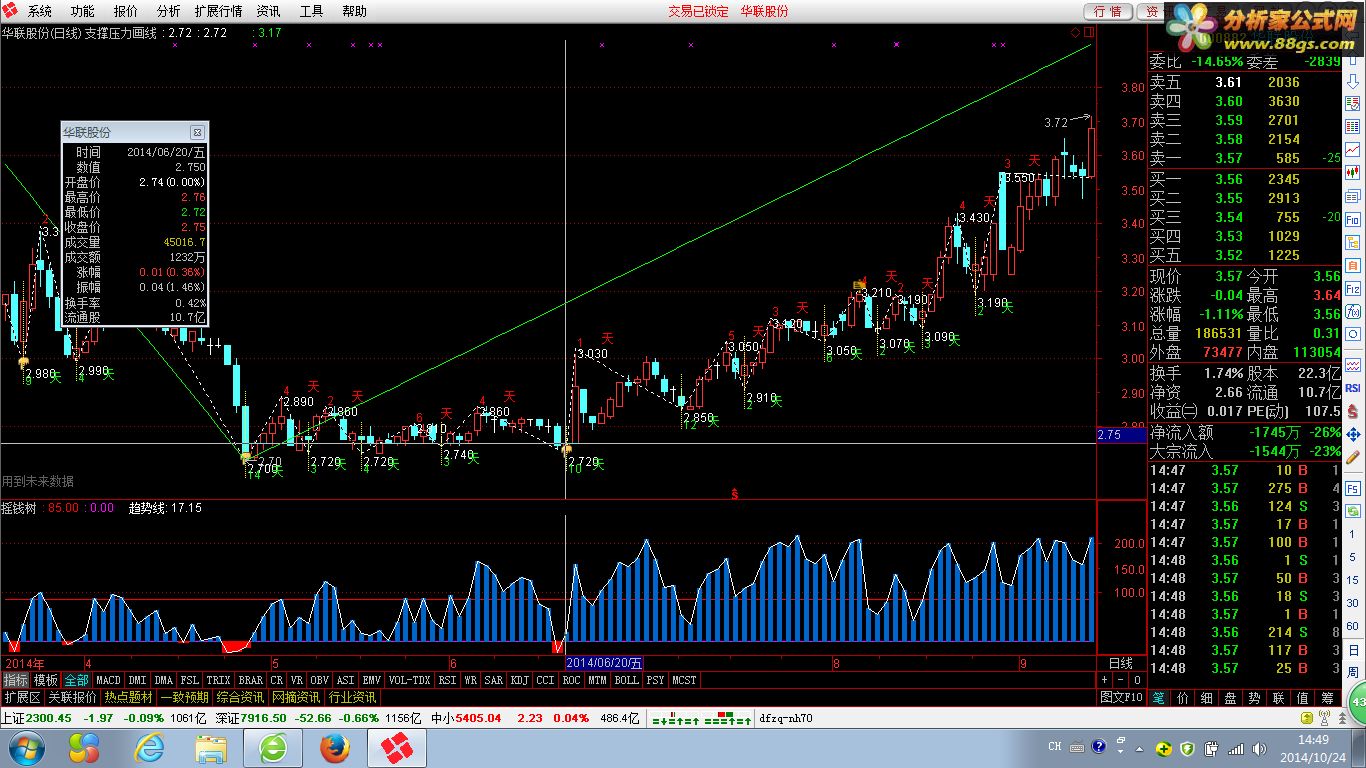
Task: Select the 全部 tab
Action: click(x=77, y=680)
